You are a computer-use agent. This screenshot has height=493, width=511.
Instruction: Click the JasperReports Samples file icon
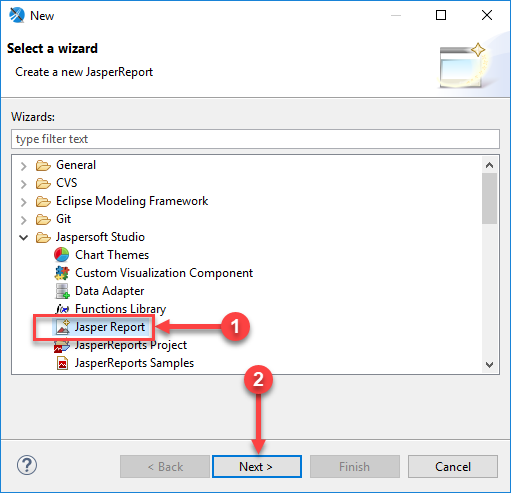pyautogui.click(x=62, y=363)
